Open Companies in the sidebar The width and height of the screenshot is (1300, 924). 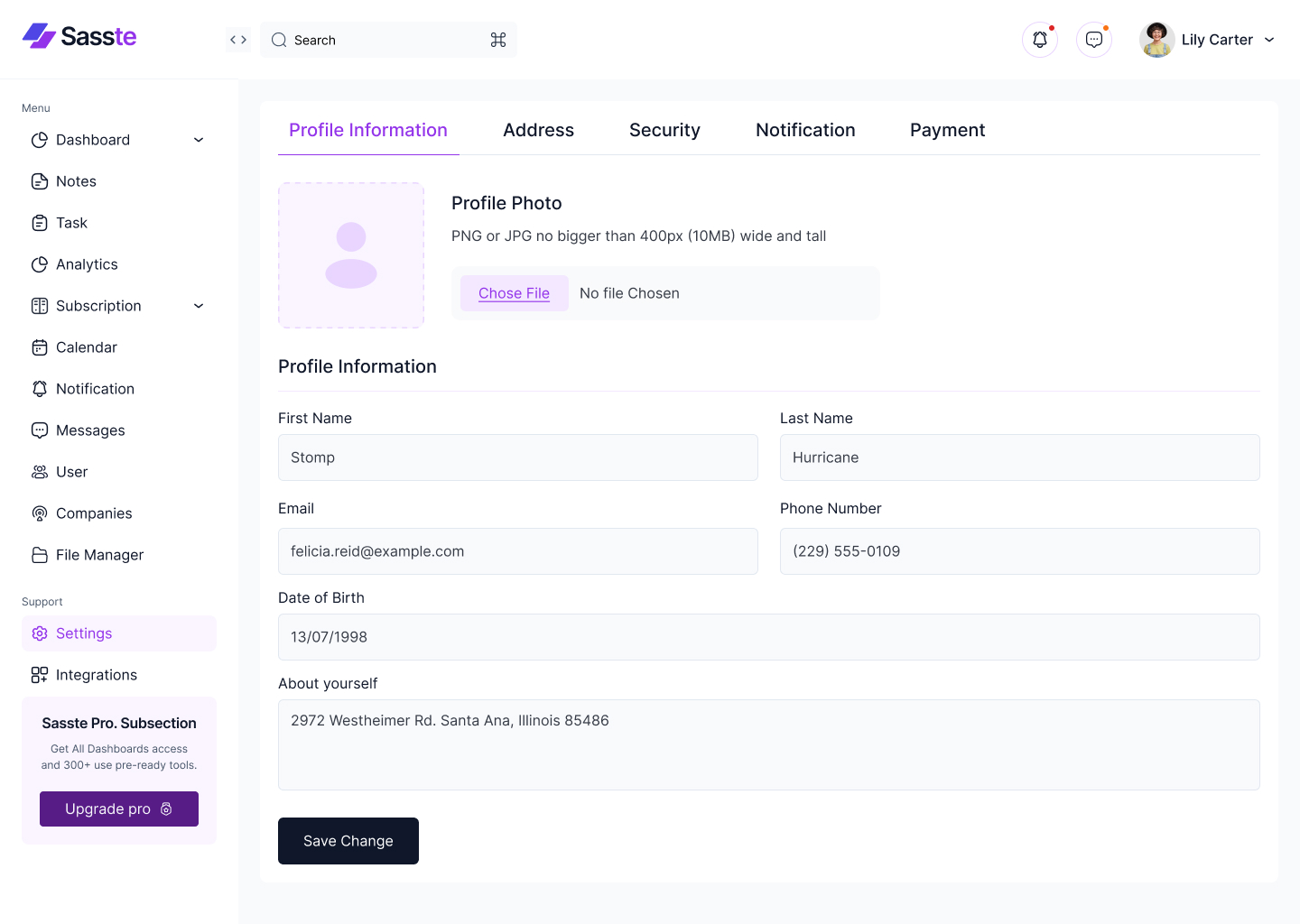pos(94,513)
